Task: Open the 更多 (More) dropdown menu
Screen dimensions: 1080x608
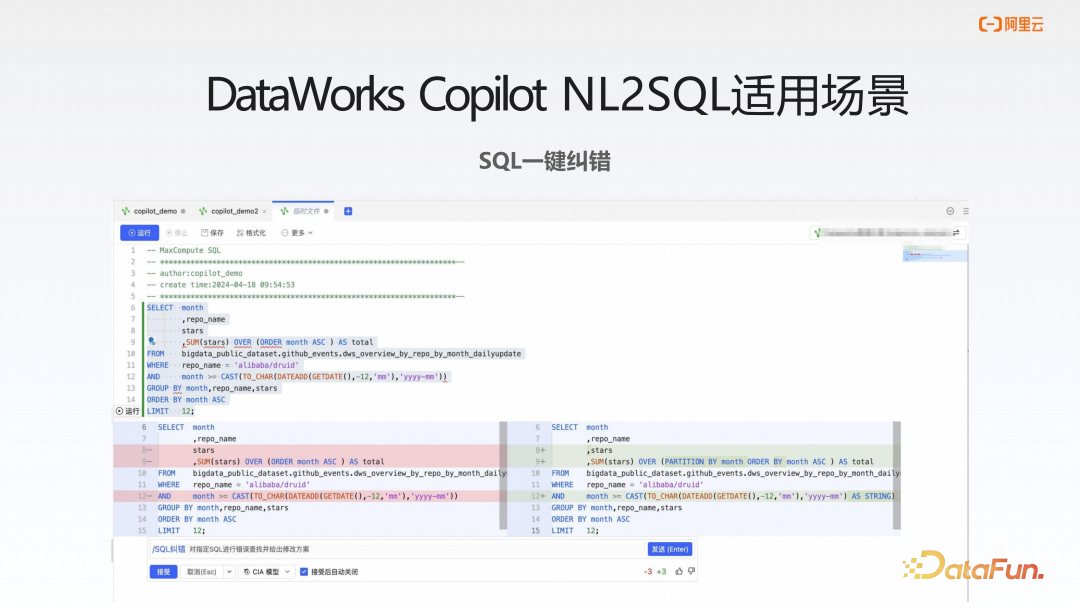Action: click(x=297, y=231)
